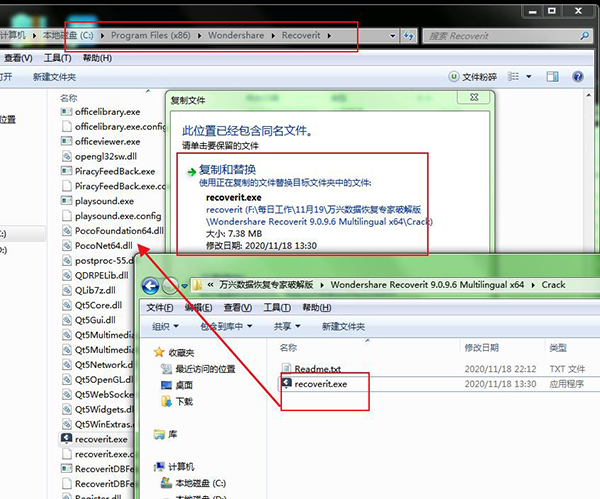Open the 包含到库中 dropdown
600x499 pixels.
tap(226, 326)
